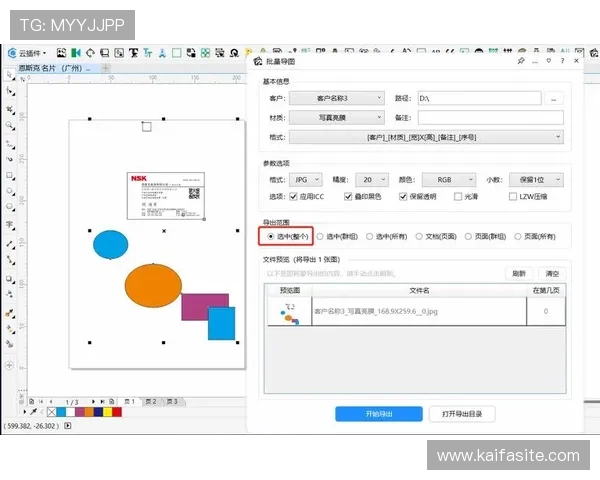Click the path browse … button
Image resolution: width=600 pixels, height=480 pixels.
(x=553, y=98)
